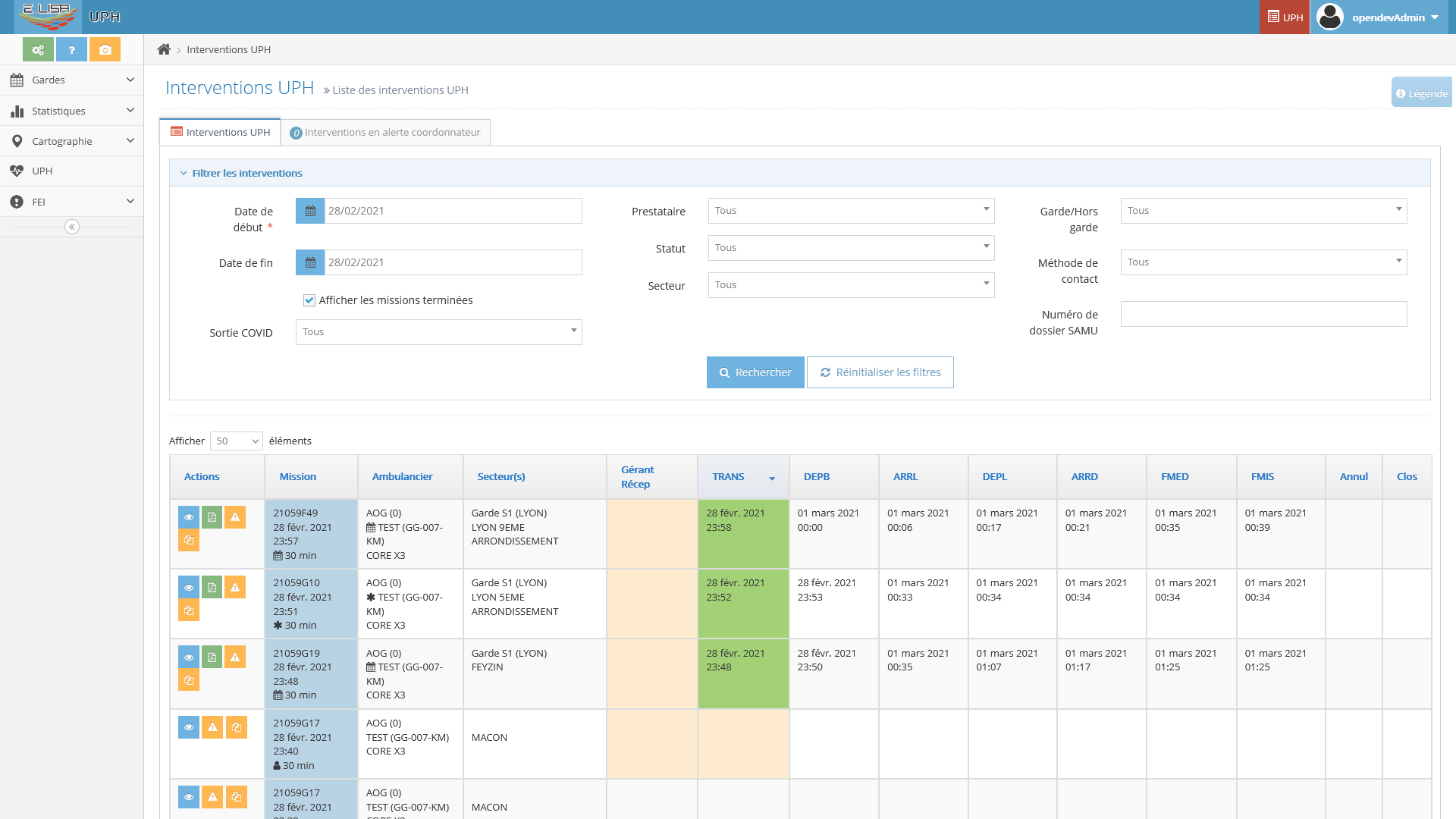Click the Numéro de dossier SAMU field
Viewport: 1456px width, 819px height.
(x=1263, y=314)
